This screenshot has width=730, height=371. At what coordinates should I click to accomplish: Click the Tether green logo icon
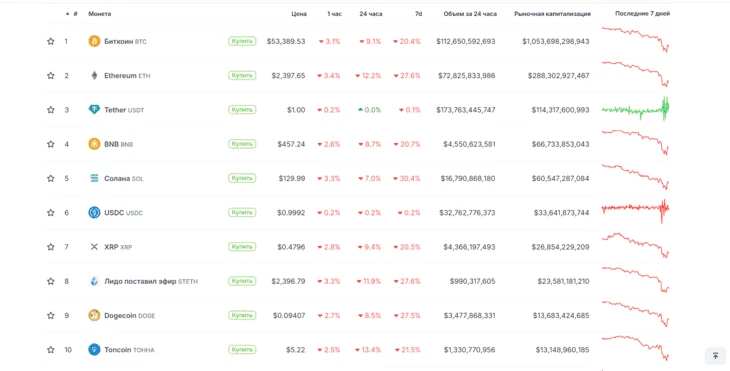[x=94, y=110]
